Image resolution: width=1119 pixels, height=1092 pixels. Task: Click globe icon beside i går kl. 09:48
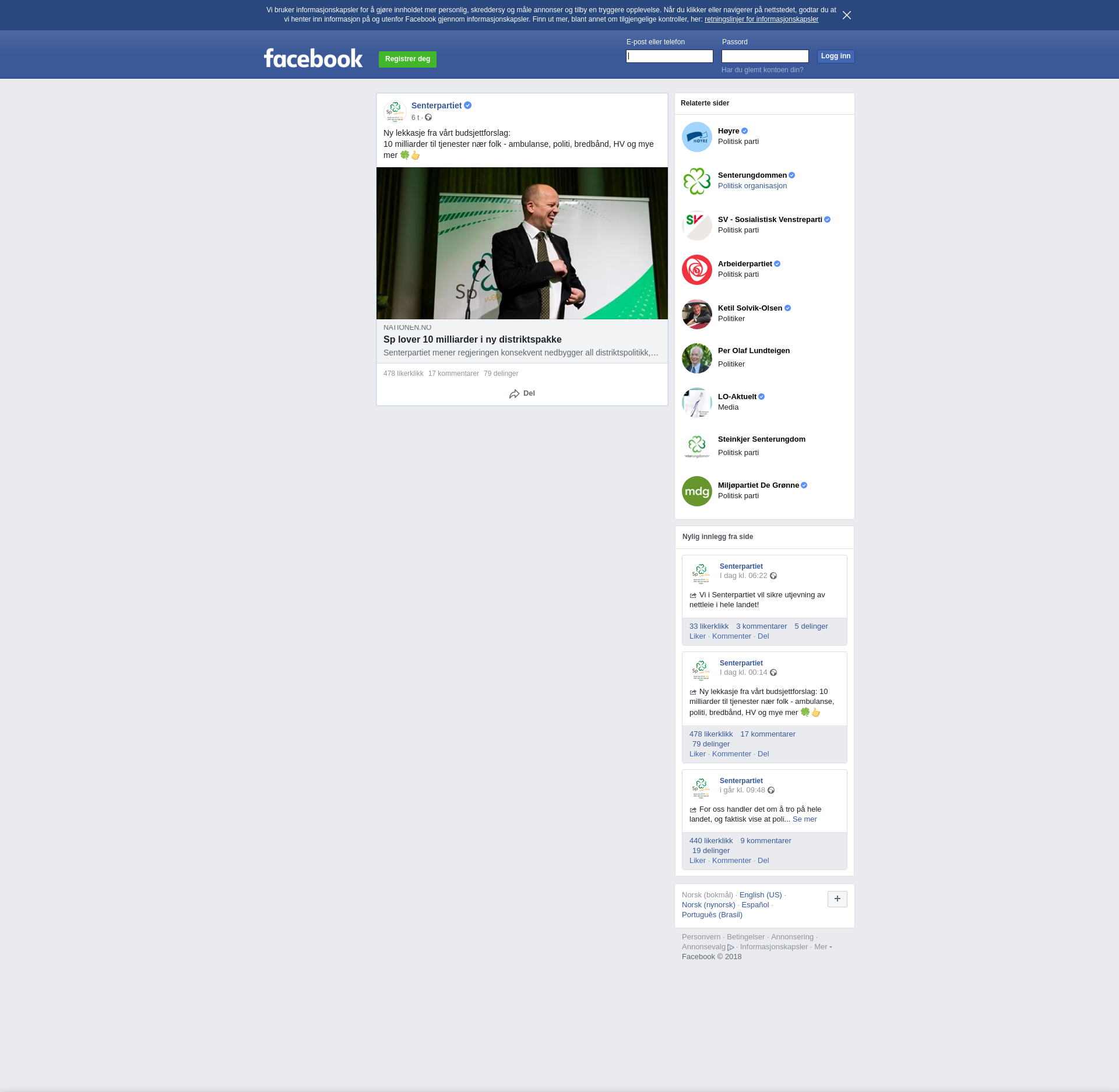771,790
